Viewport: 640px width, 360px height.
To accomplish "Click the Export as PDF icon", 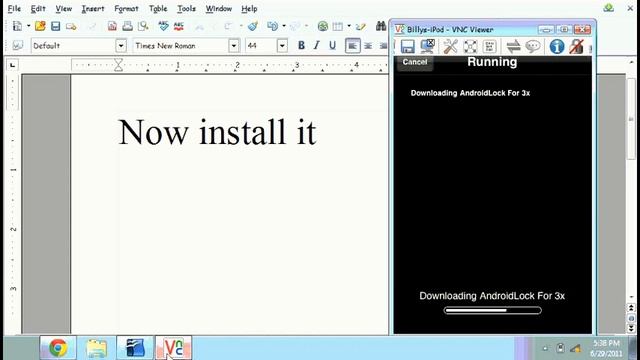I will pos(112,26).
